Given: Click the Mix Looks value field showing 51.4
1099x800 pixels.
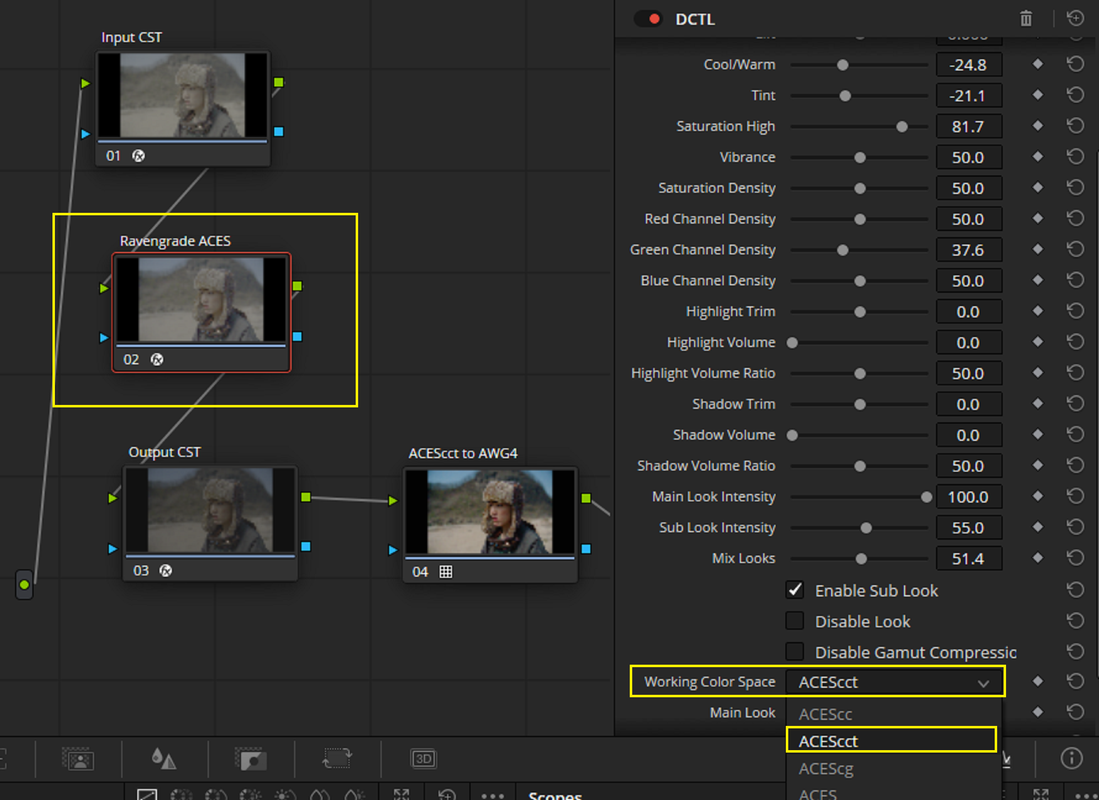Looking at the screenshot, I should coord(968,559).
